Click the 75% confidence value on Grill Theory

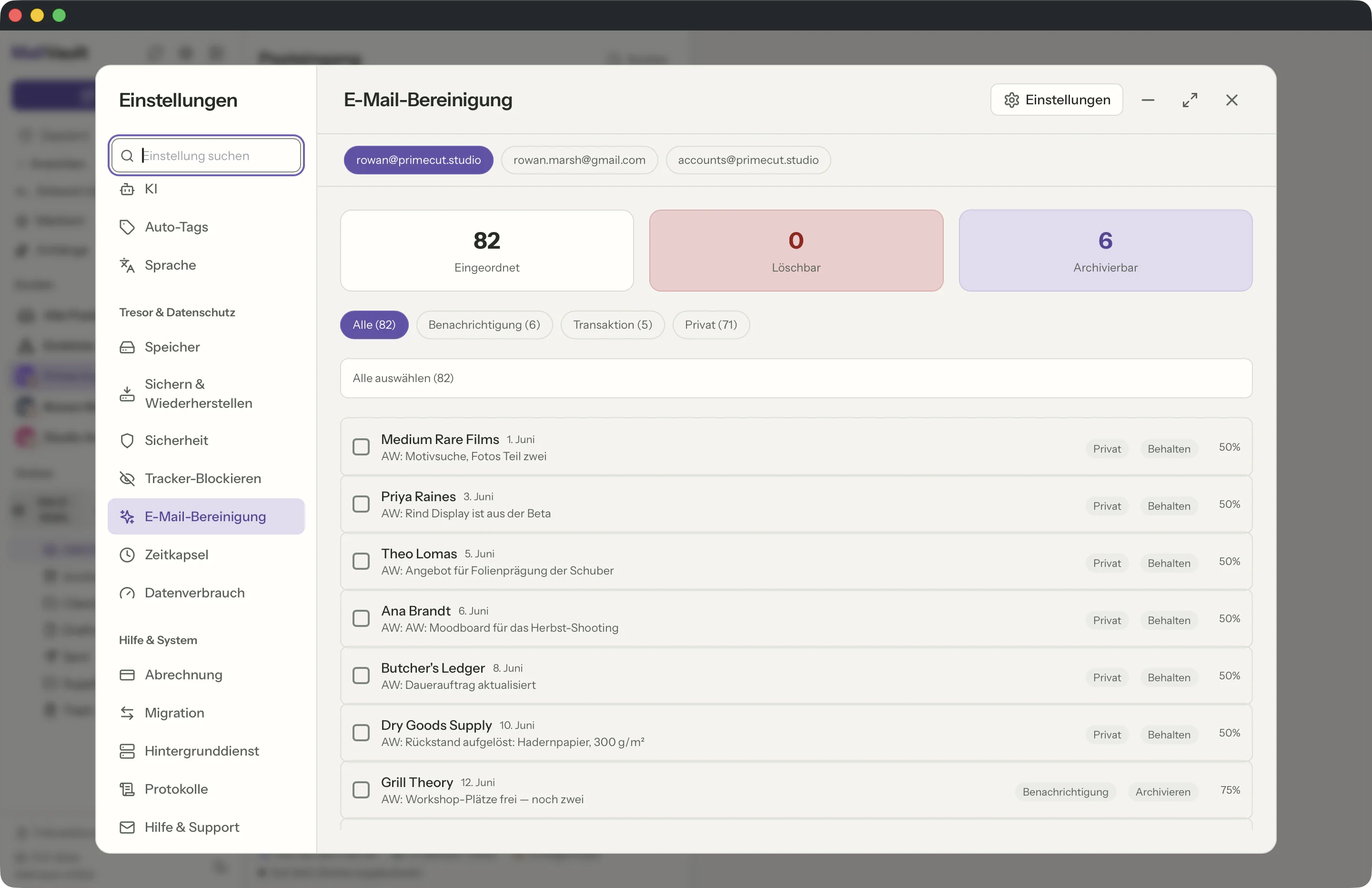1230,790
